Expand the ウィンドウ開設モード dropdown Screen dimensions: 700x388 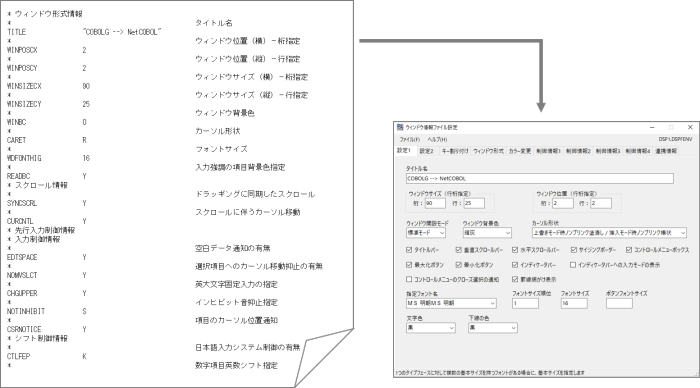coord(425,233)
